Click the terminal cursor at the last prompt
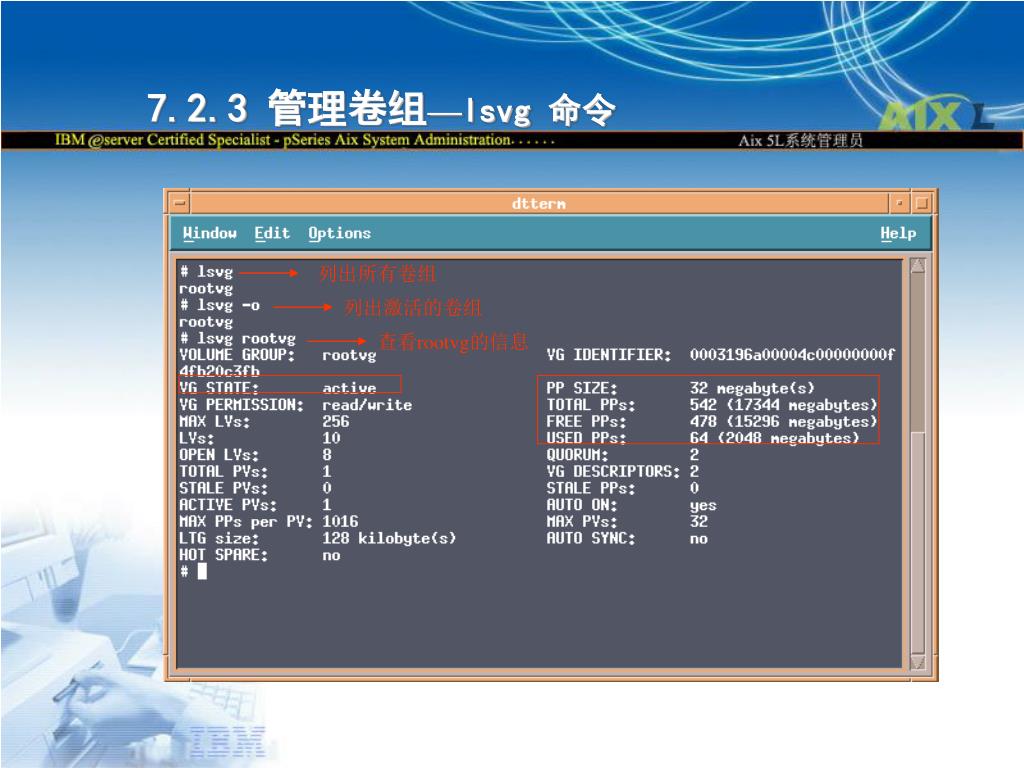 [202, 571]
